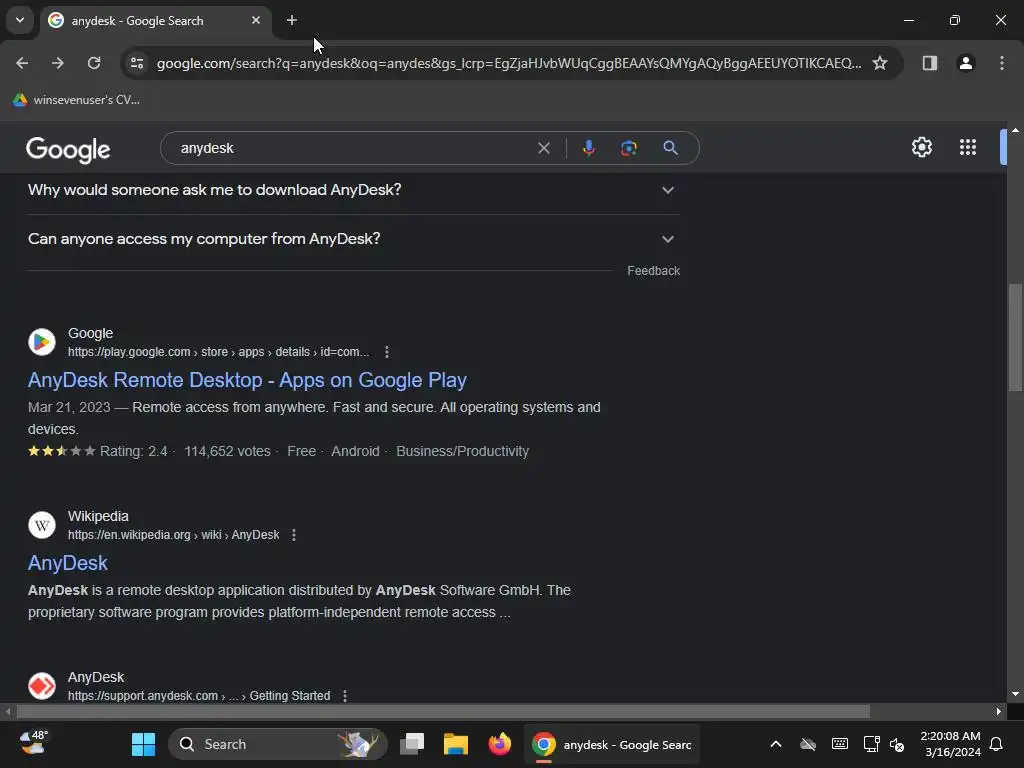Open AnyDesk Remote Desktop Google Play result
1024x768 pixels.
click(247, 380)
